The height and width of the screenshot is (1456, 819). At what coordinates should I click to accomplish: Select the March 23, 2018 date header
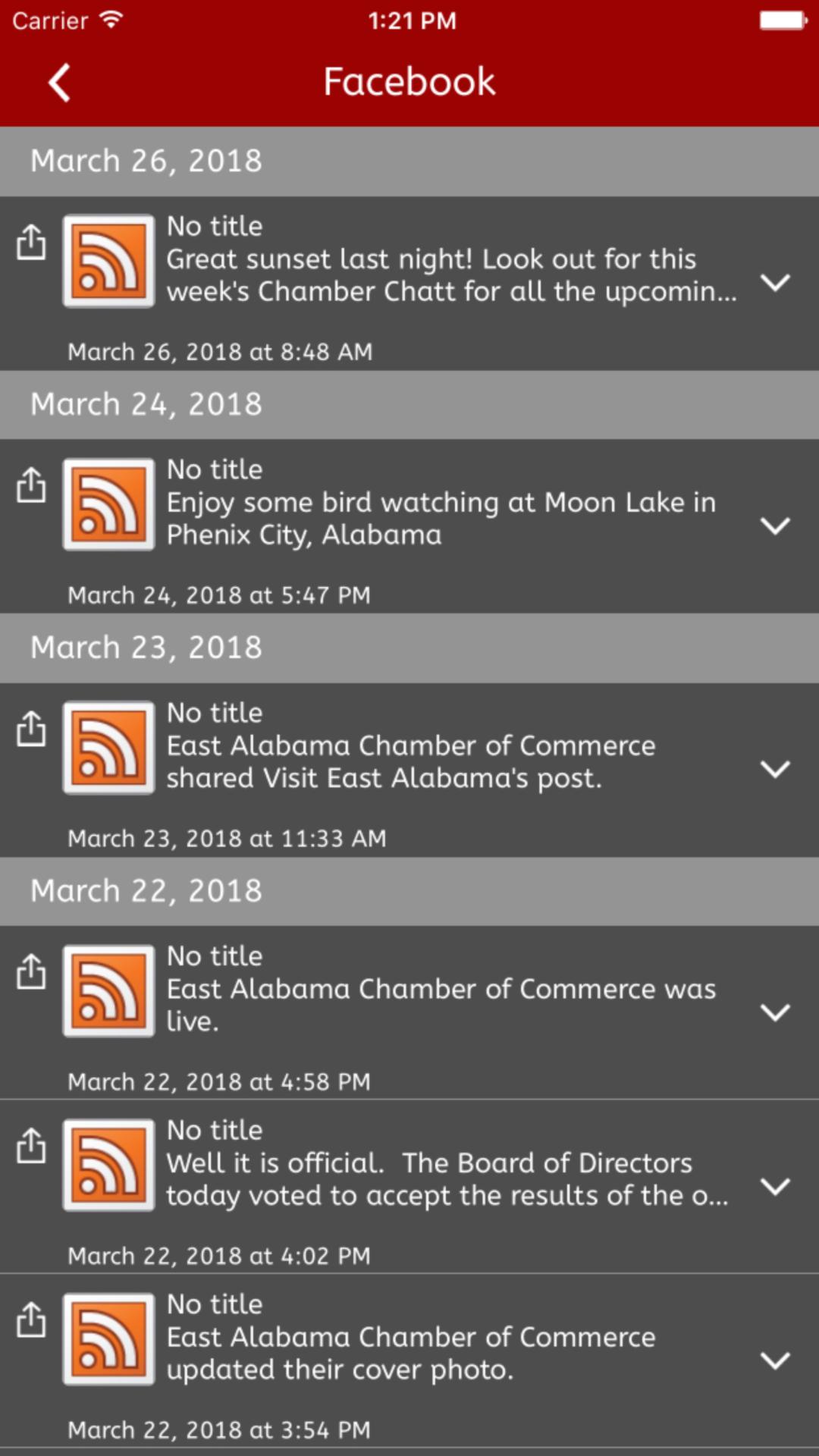[x=409, y=648]
